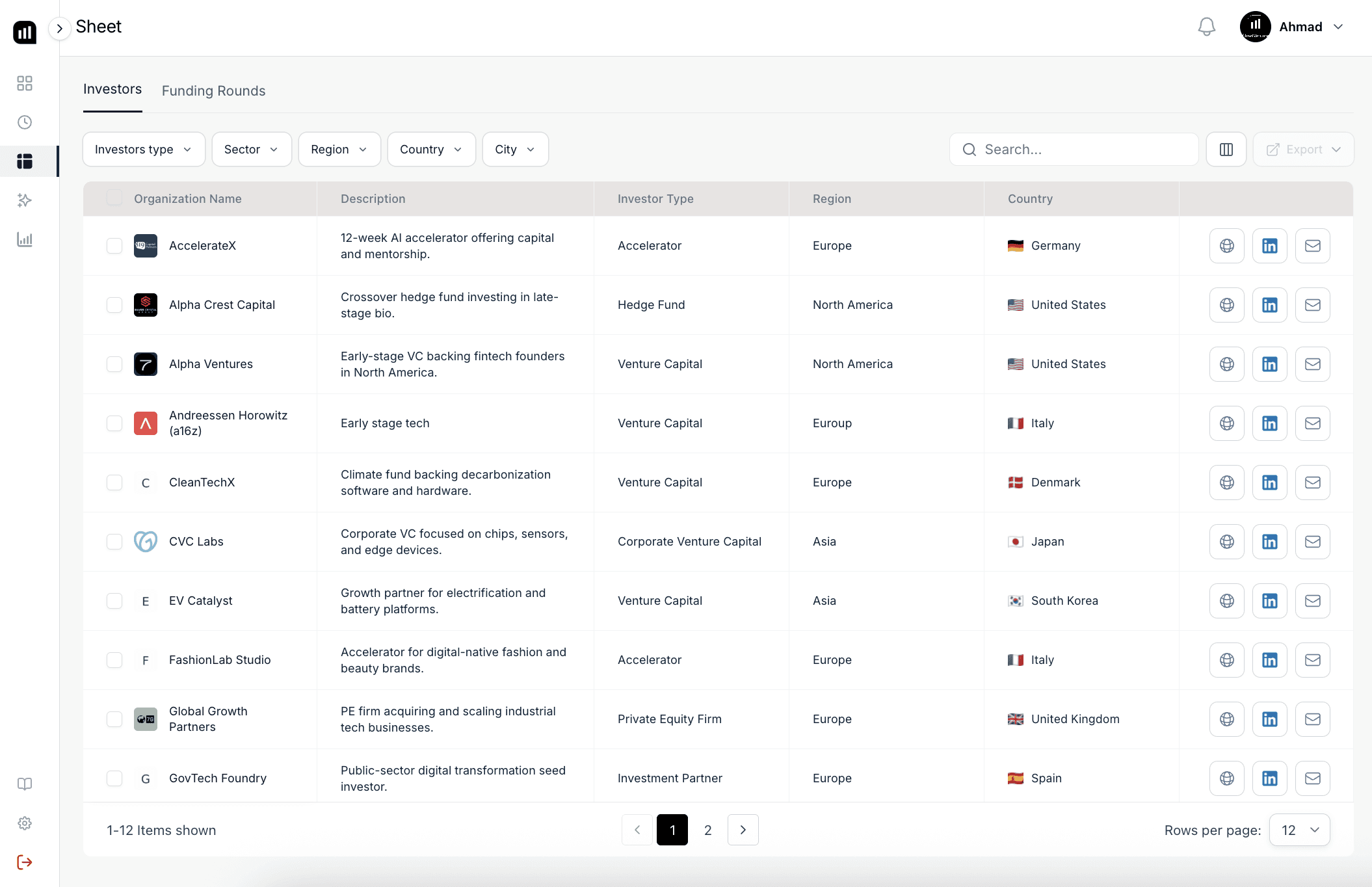1372x887 pixels.
Task: Open the notifications bell
Action: pyautogui.click(x=1206, y=27)
